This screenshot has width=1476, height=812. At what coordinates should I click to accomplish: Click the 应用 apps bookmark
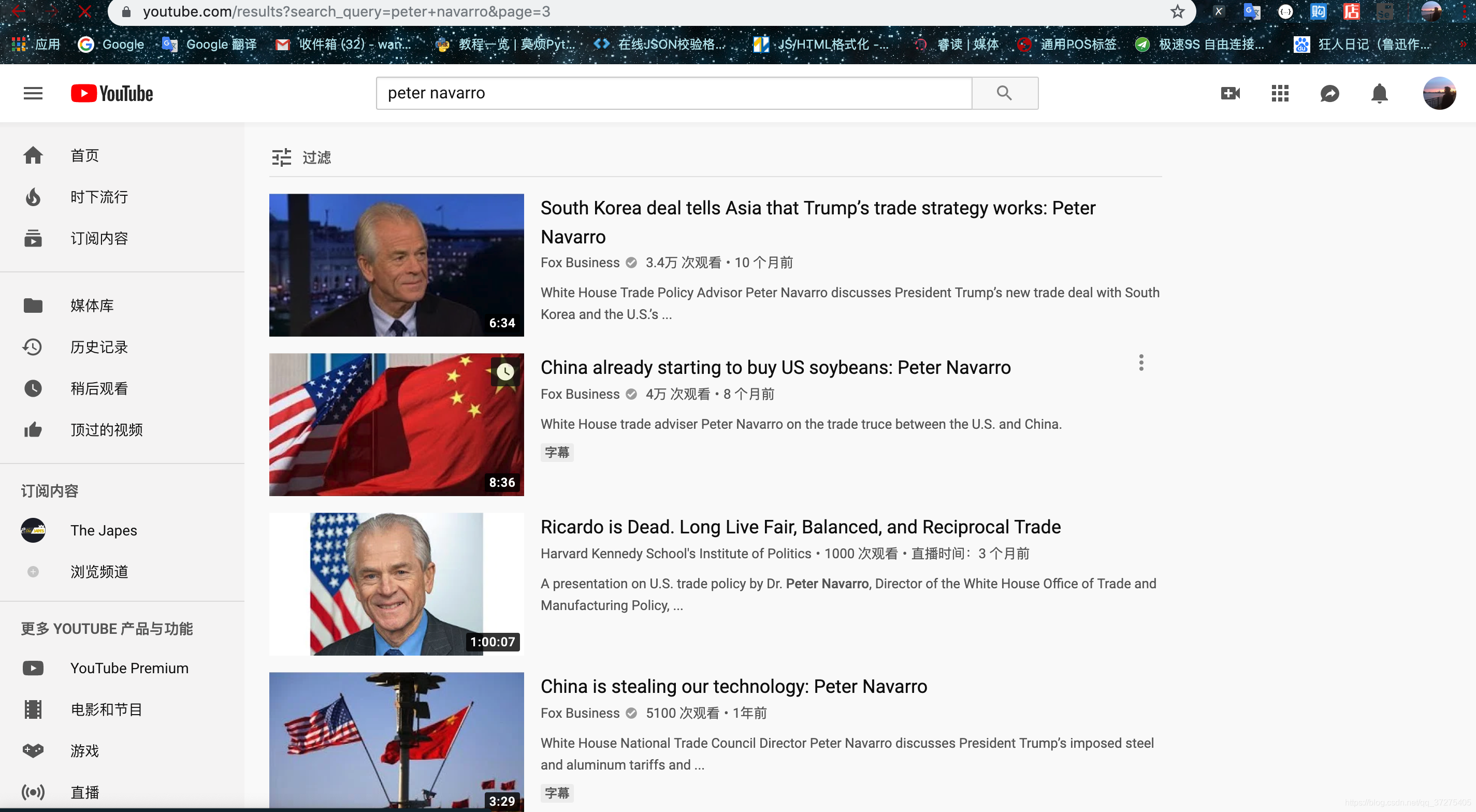tap(36, 44)
